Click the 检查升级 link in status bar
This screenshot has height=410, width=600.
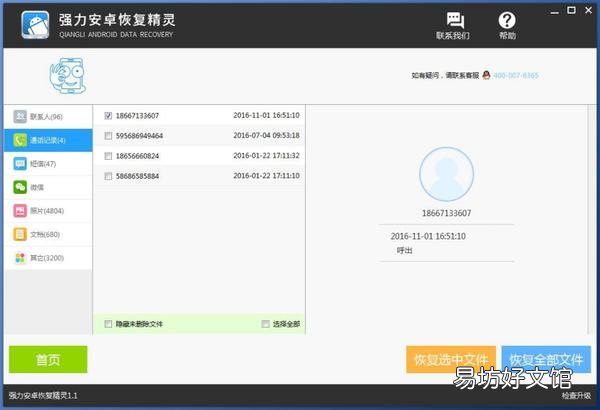[576, 395]
